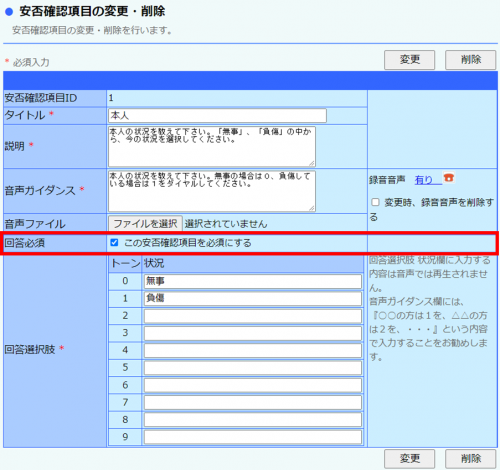Image resolution: width=500 pixels, height=470 pixels.
Task: Click the empty tone 3 status field
Action: [x=253, y=333]
